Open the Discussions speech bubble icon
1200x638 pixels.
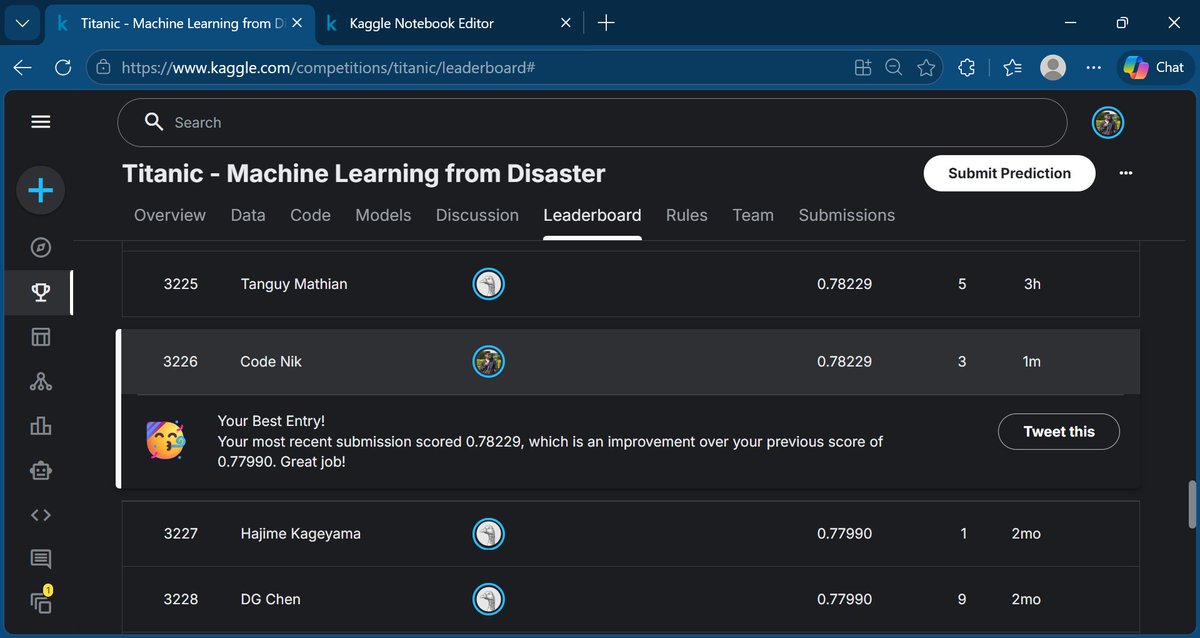tap(40, 559)
